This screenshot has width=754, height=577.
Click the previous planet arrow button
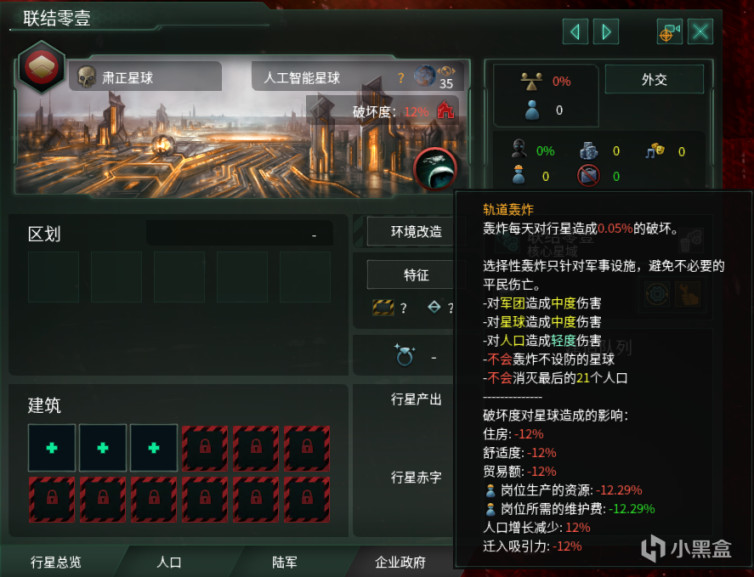point(576,32)
